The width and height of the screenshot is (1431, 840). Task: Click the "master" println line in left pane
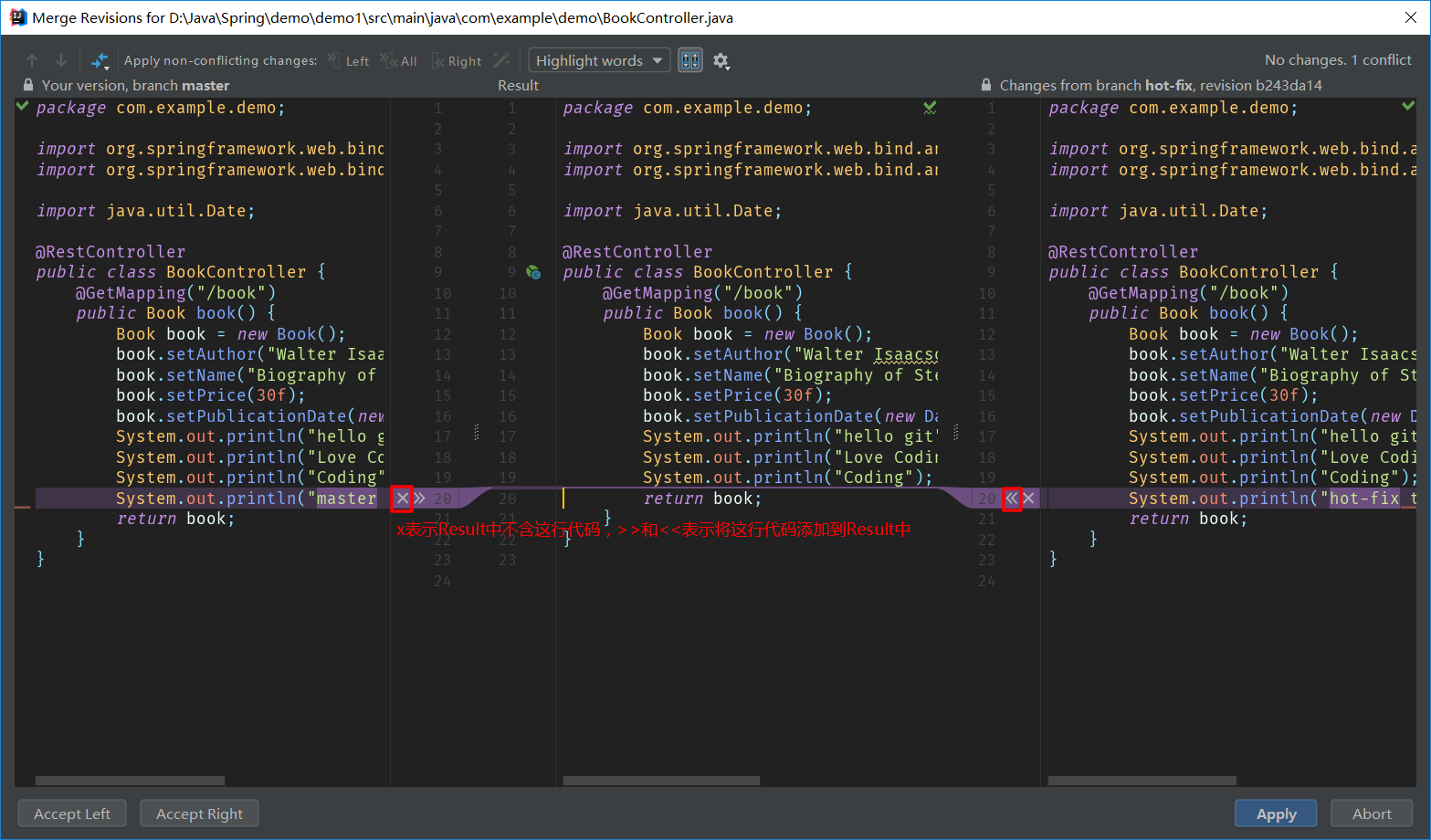click(247, 499)
